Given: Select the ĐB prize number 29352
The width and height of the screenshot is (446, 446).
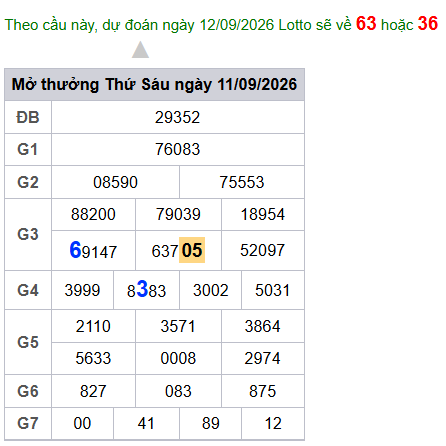Looking at the screenshot, I should pyautogui.click(x=177, y=117).
